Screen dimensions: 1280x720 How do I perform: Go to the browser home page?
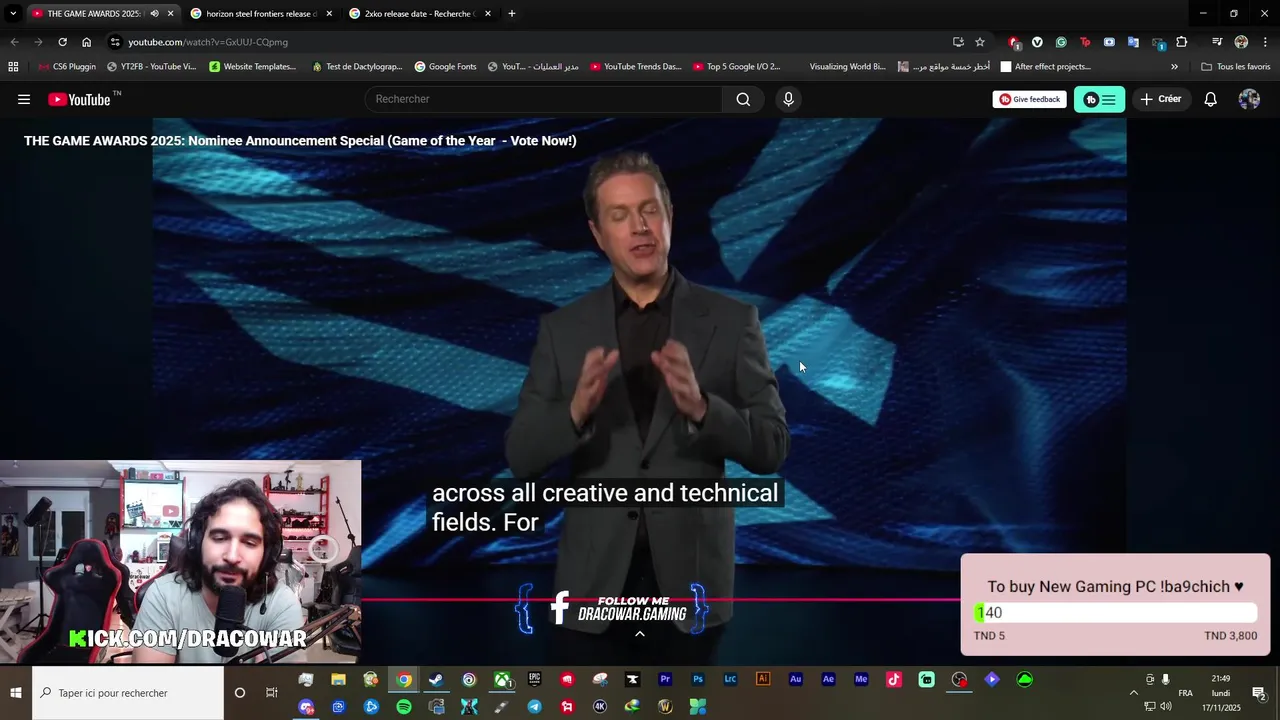coord(87,42)
